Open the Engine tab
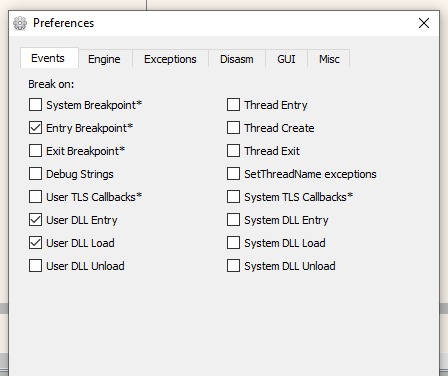Image resolution: width=448 pixels, height=376 pixels. [105, 59]
